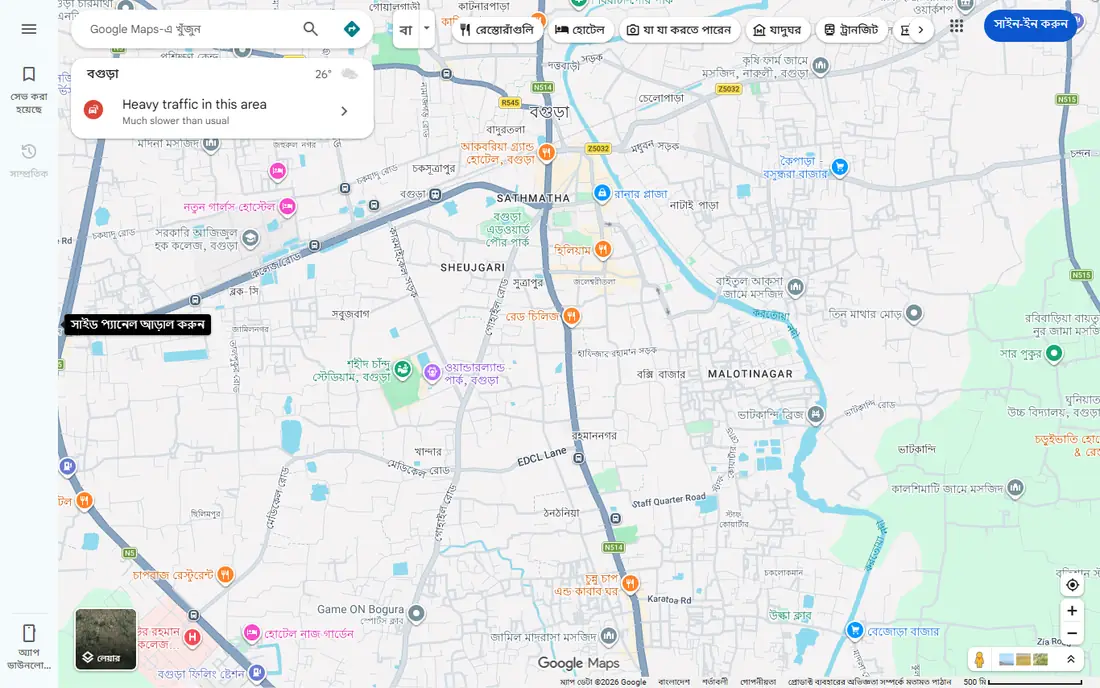Expand the heavy traffic details chevron
Screen dimensions: 1100x688
pos(344,111)
